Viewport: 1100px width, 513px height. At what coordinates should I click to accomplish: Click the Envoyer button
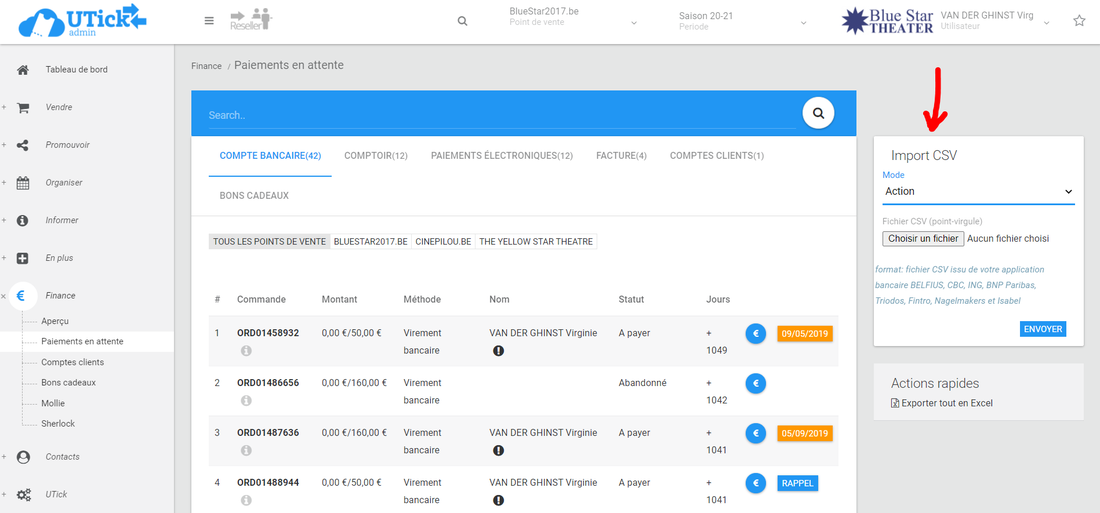pos(1043,329)
